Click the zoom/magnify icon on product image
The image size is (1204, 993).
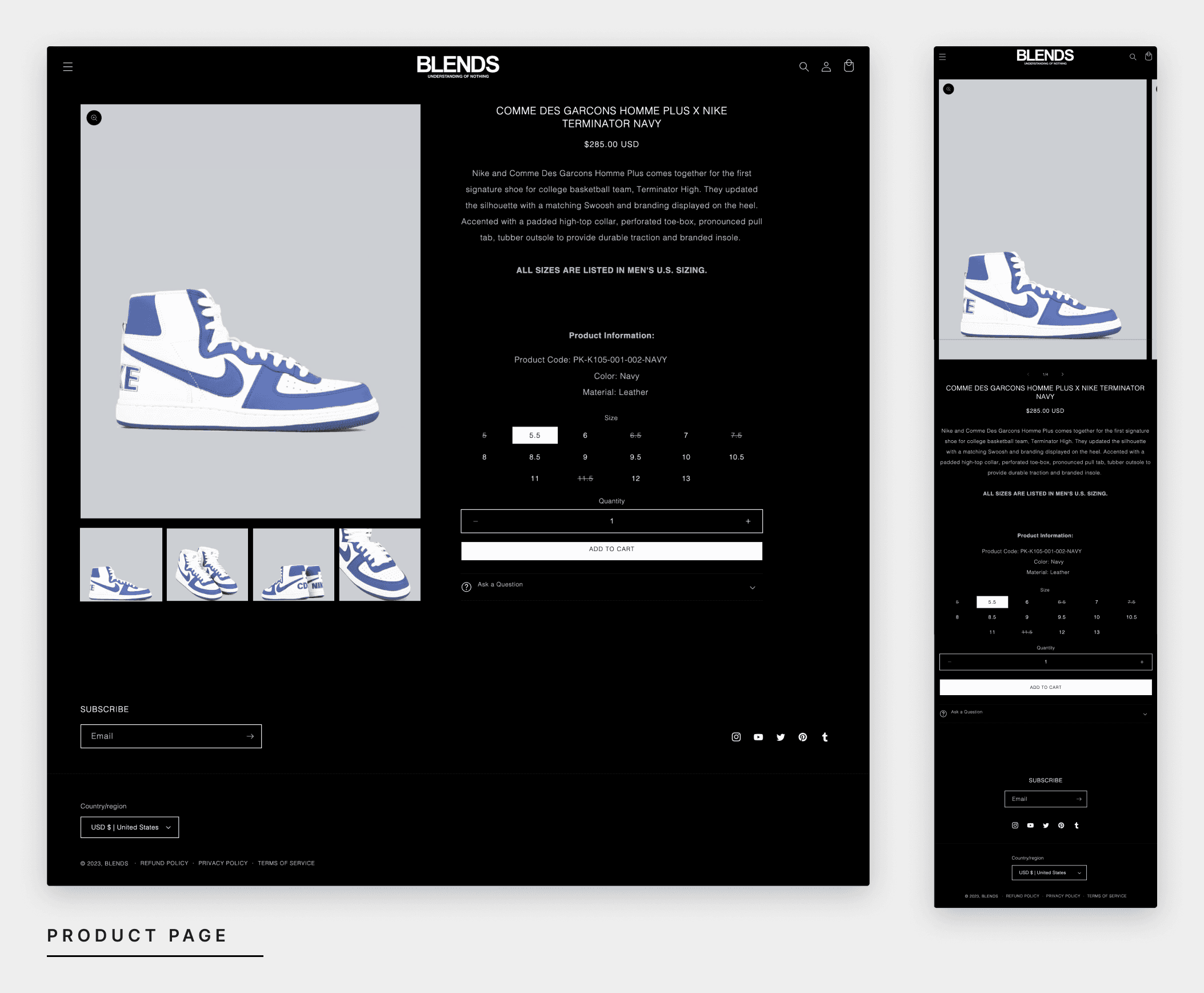[94, 118]
